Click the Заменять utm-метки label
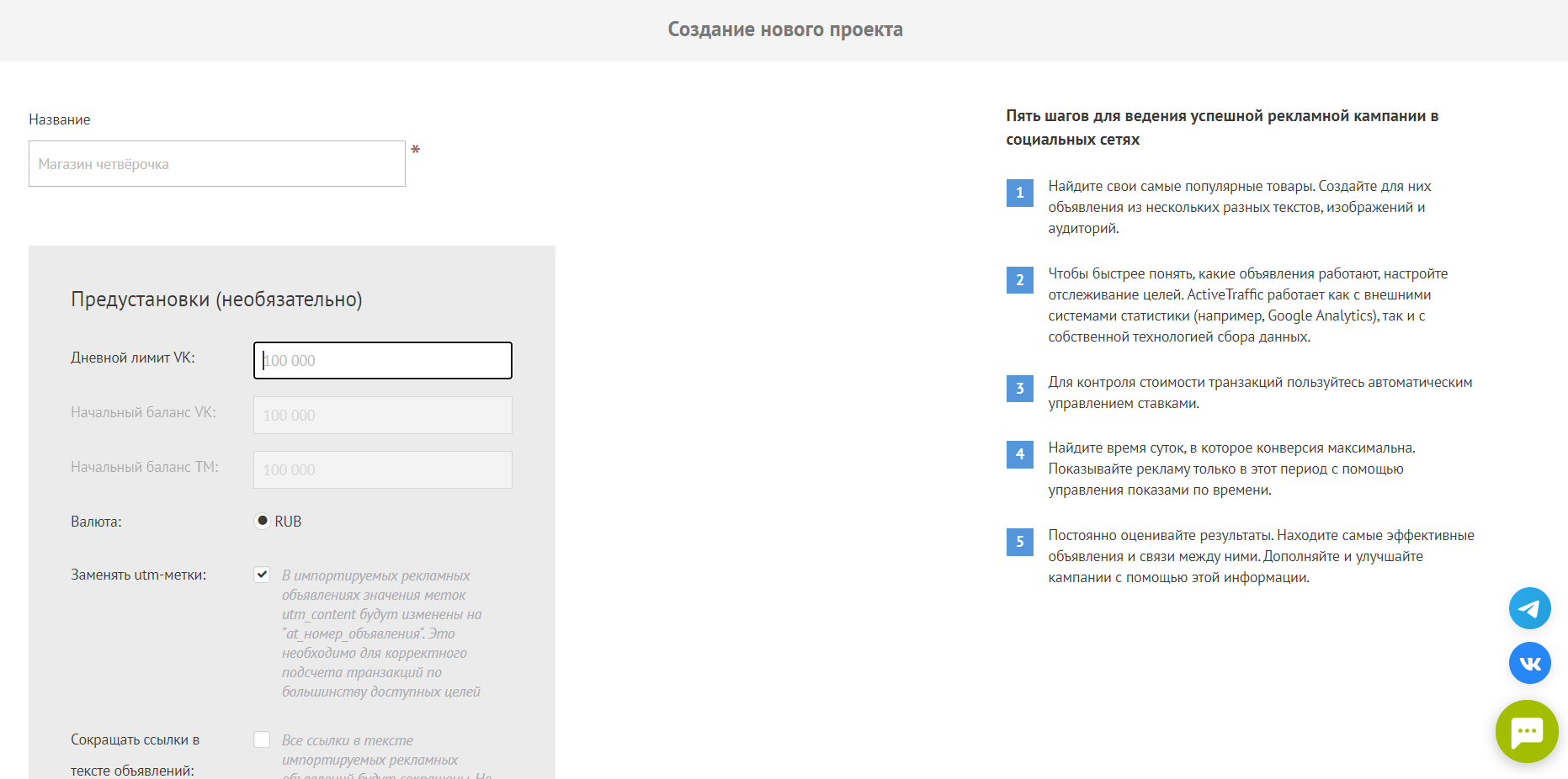This screenshot has height=779, width=1568. [x=138, y=575]
